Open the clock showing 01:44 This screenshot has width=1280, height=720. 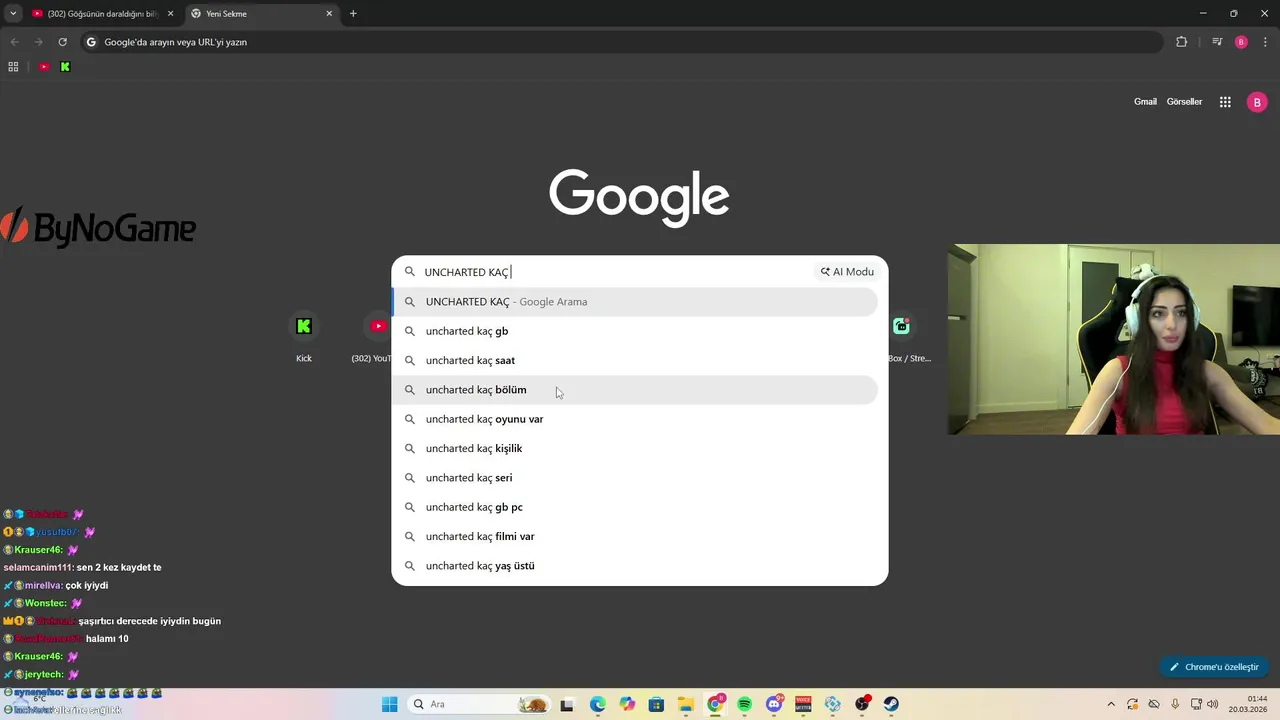click(1249, 704)
